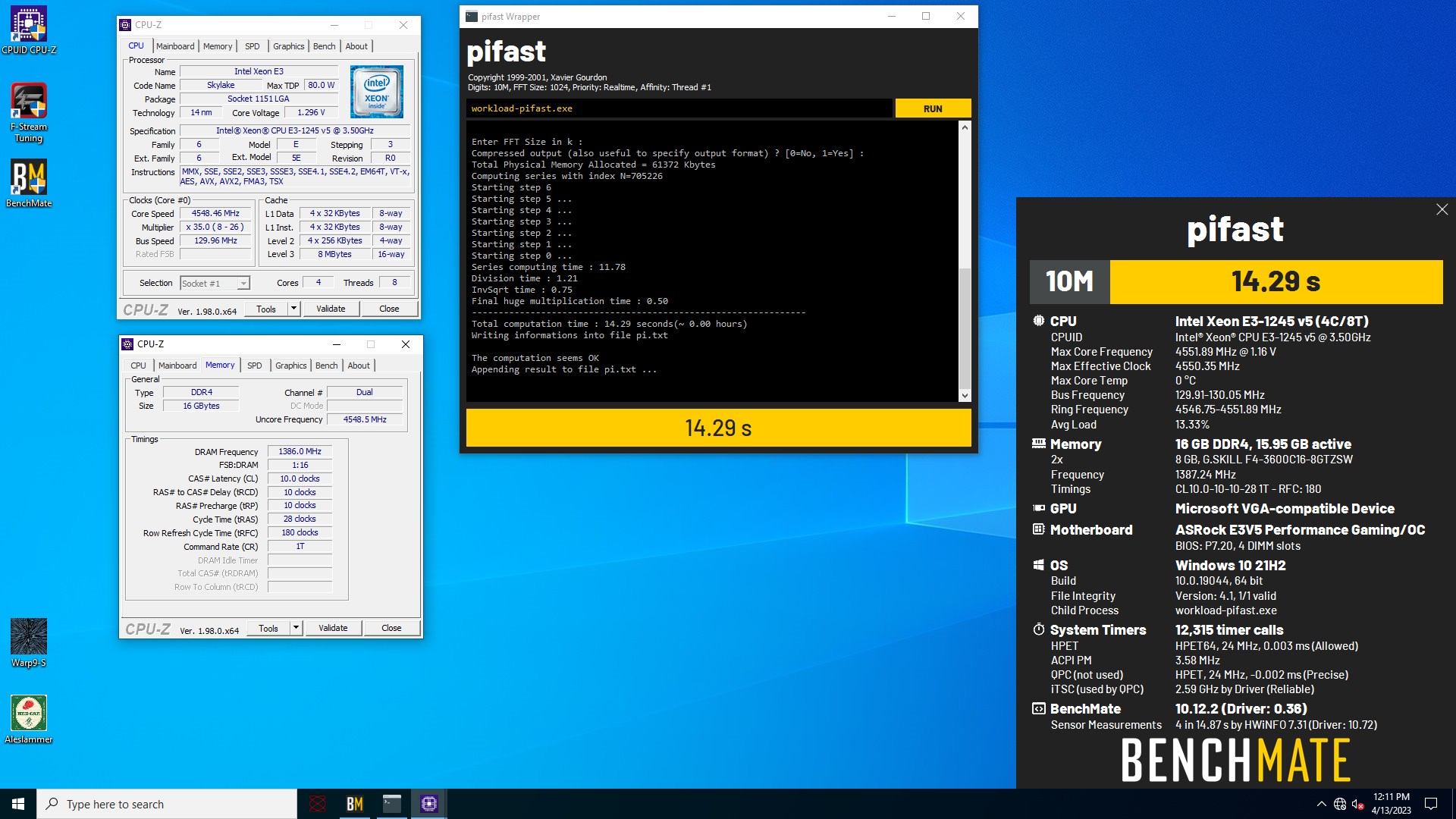Screen dimensions: 1456x819
Task: Click the Bus Speed value 129.96 MHz
Action: tap(215, 241)
